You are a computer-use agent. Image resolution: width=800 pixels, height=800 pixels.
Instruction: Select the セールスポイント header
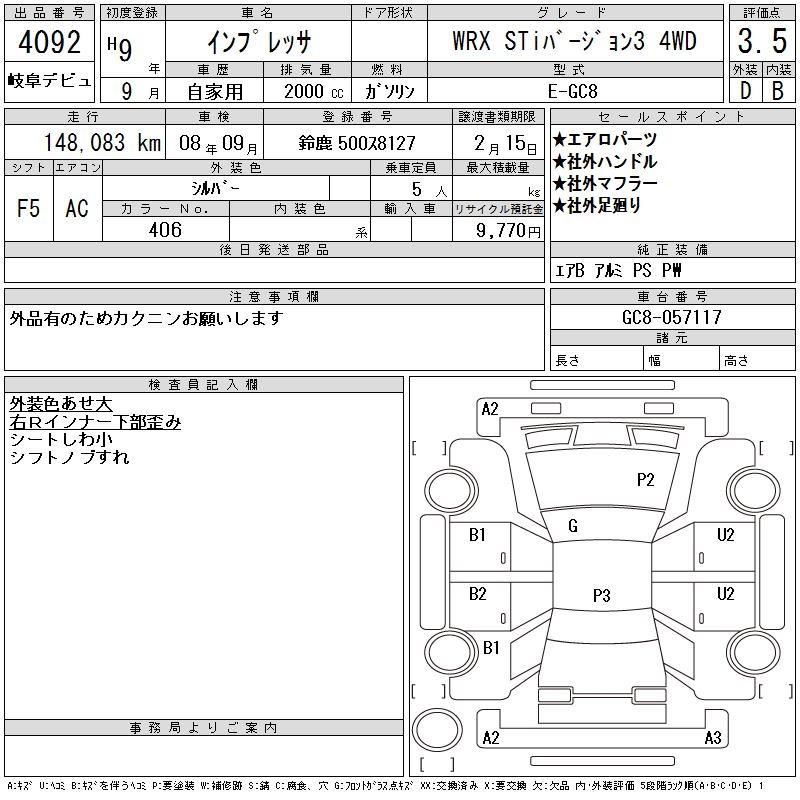[x=672, y=116]
